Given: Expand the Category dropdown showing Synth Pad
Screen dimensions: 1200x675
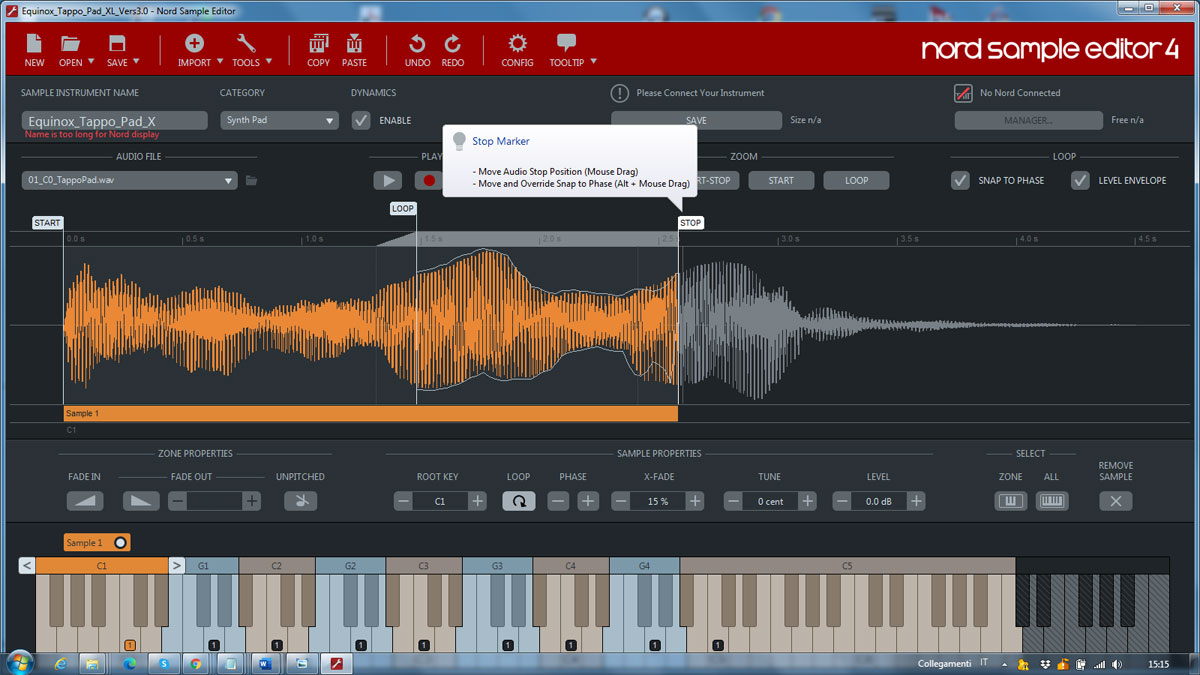Looking at the screenshot, I should pos(280,120).
